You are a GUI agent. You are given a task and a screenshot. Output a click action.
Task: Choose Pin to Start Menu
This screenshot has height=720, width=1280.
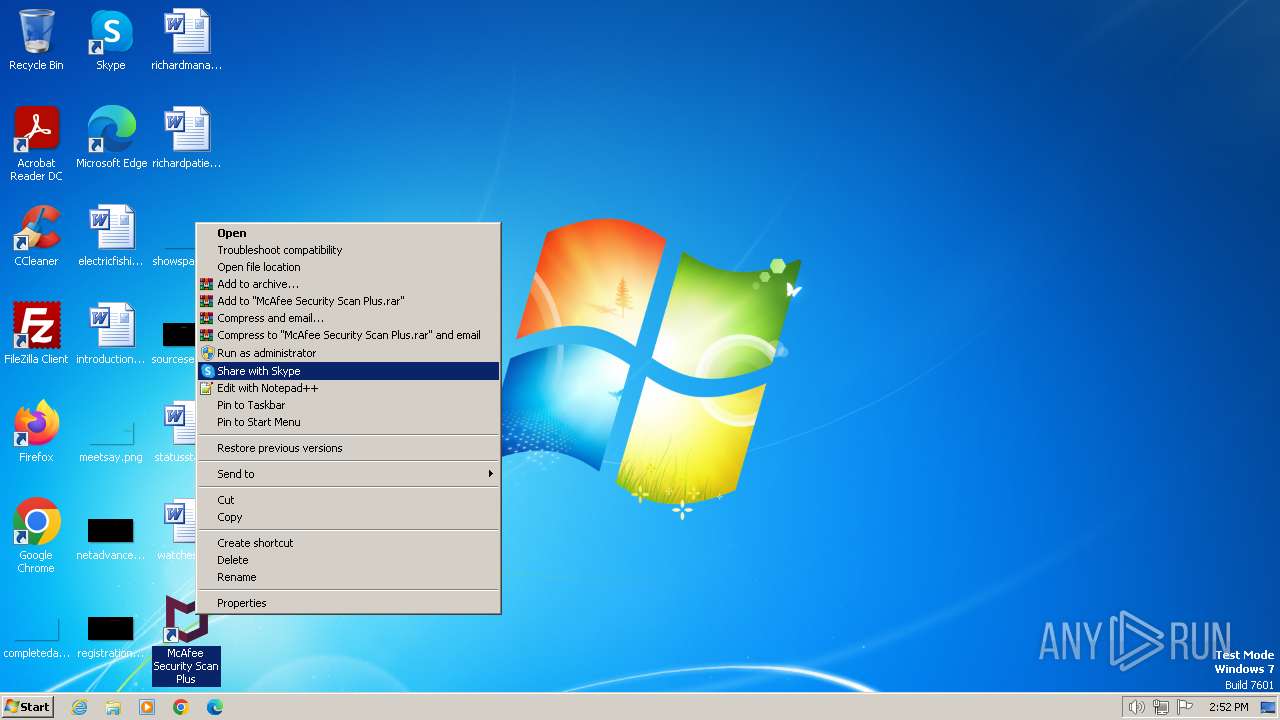348,422
